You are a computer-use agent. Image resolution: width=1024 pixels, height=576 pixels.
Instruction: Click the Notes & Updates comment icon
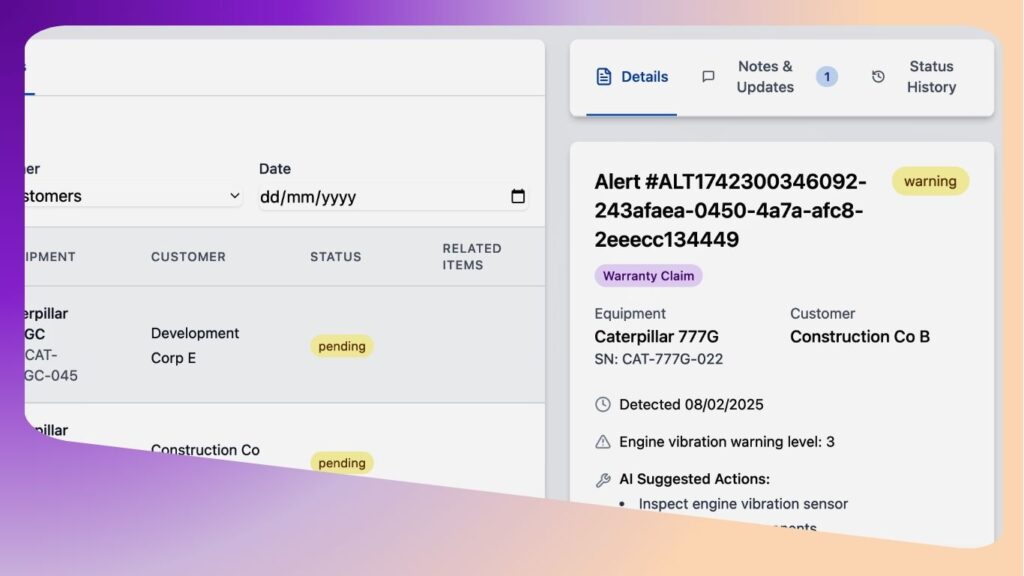coord(708,77)
